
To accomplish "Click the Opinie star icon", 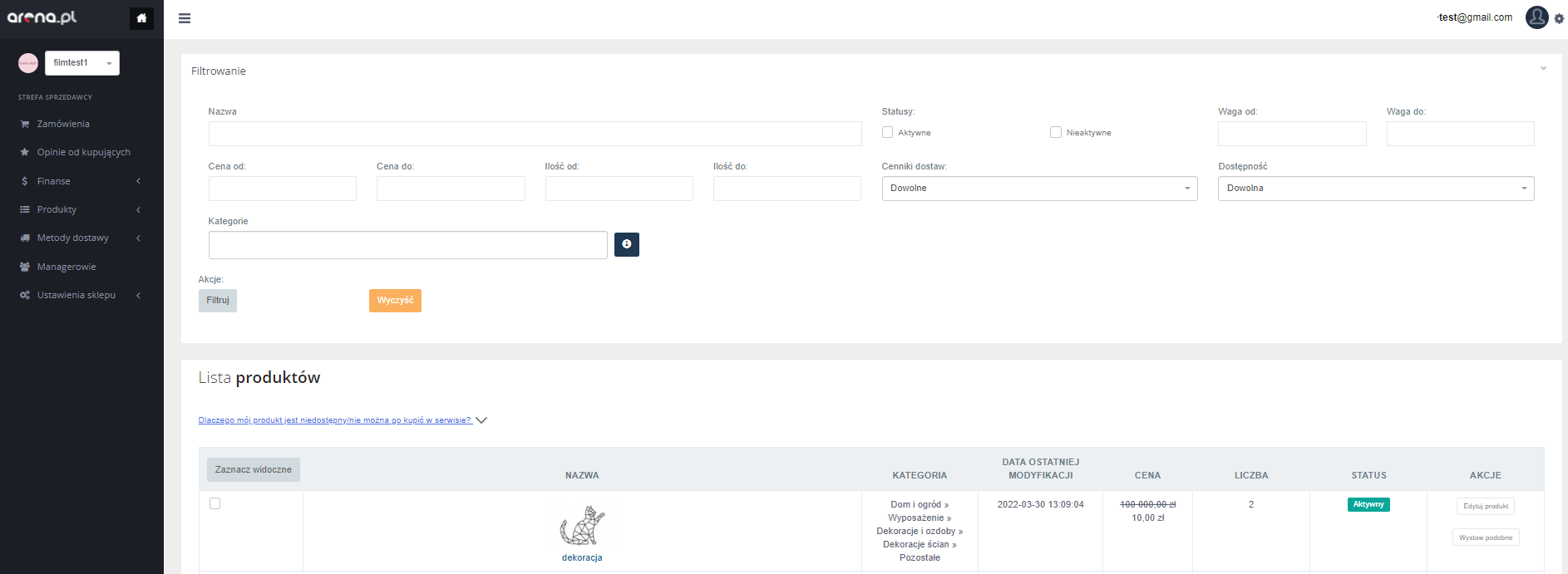I will pyautogui.click(x=25, y=152).
